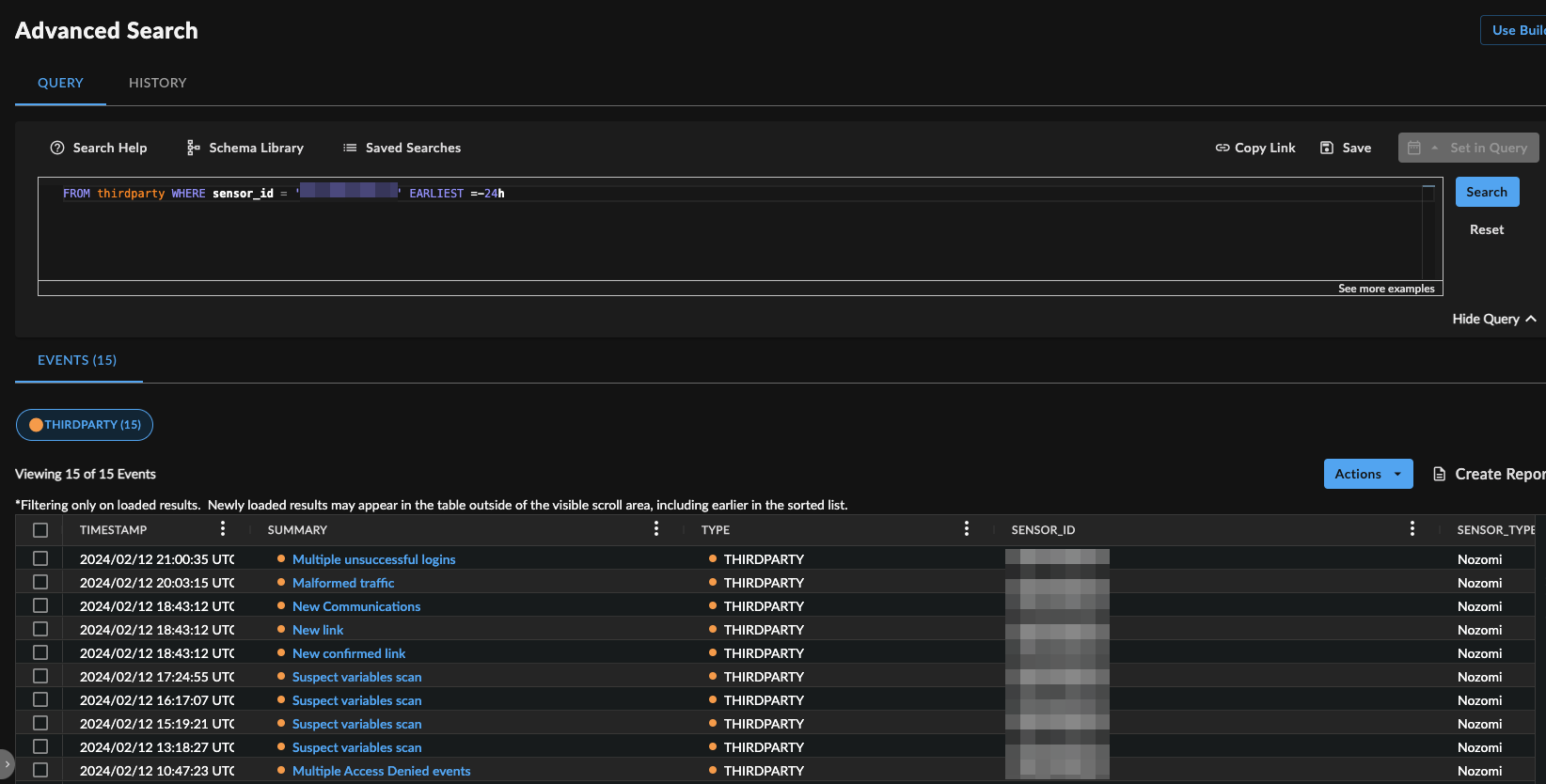Image resolution: width=1546 pixels, height=784 pixels.
Task: Run the query with Search button
Action: click(1487, 192)
